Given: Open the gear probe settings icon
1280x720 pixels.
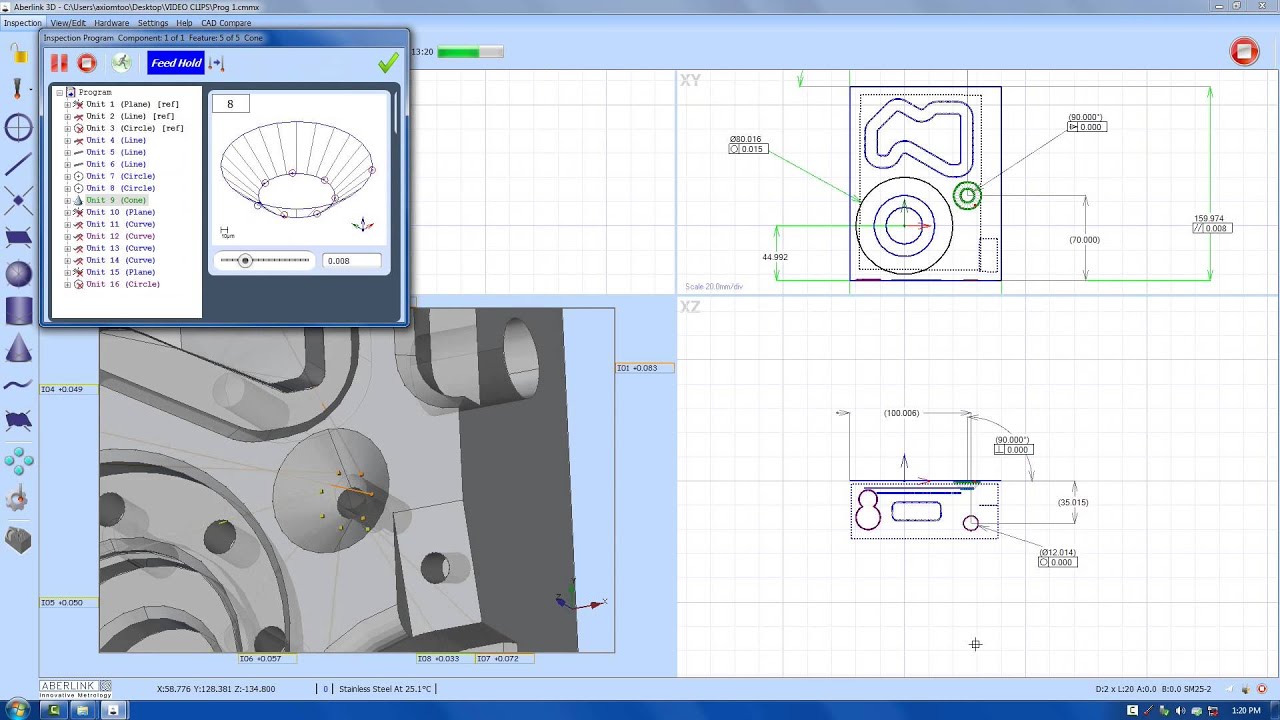Looking at the screenshot, I should [18, 499].
